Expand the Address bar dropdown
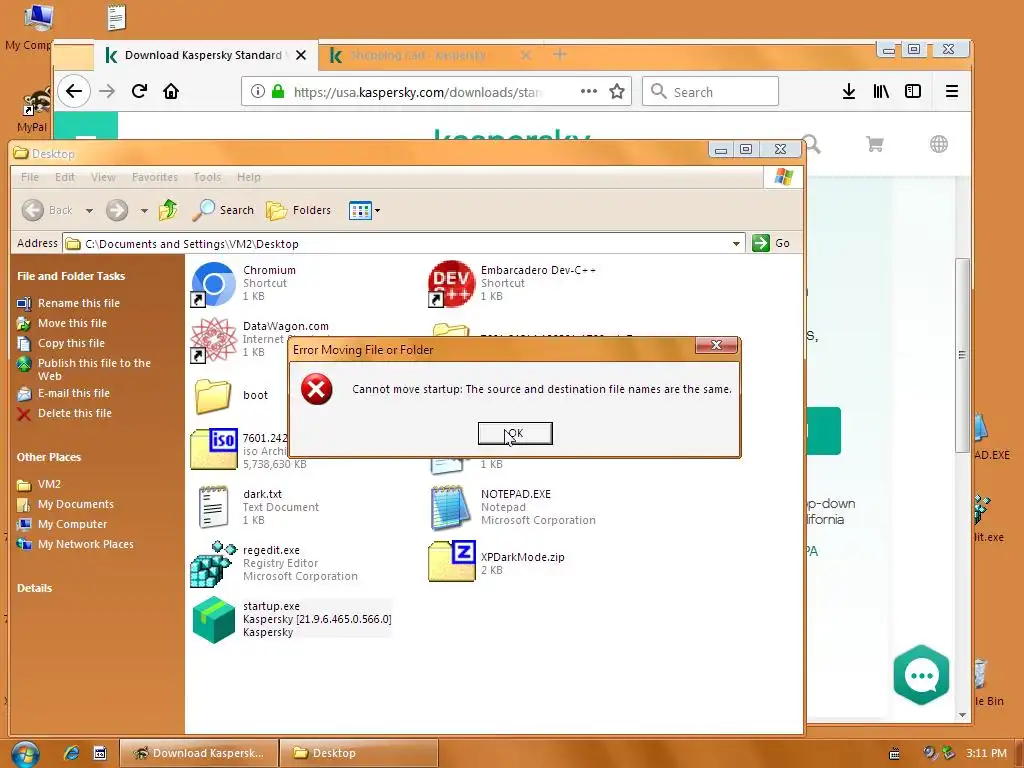1024x768 pixels. tap(736, 244)
